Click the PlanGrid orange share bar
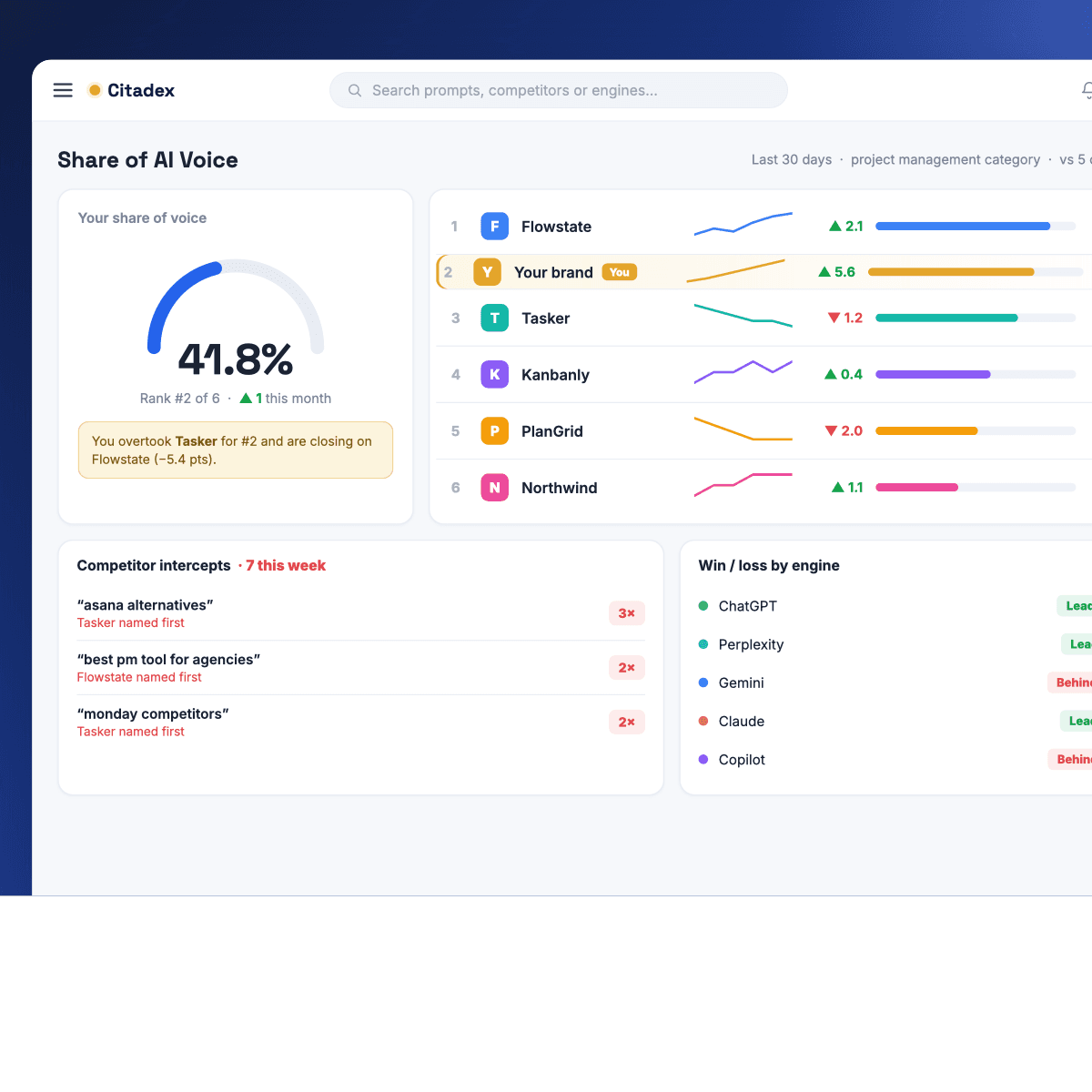The height and width of the screenshot is (1092, 1092). [x=926, y=430]
